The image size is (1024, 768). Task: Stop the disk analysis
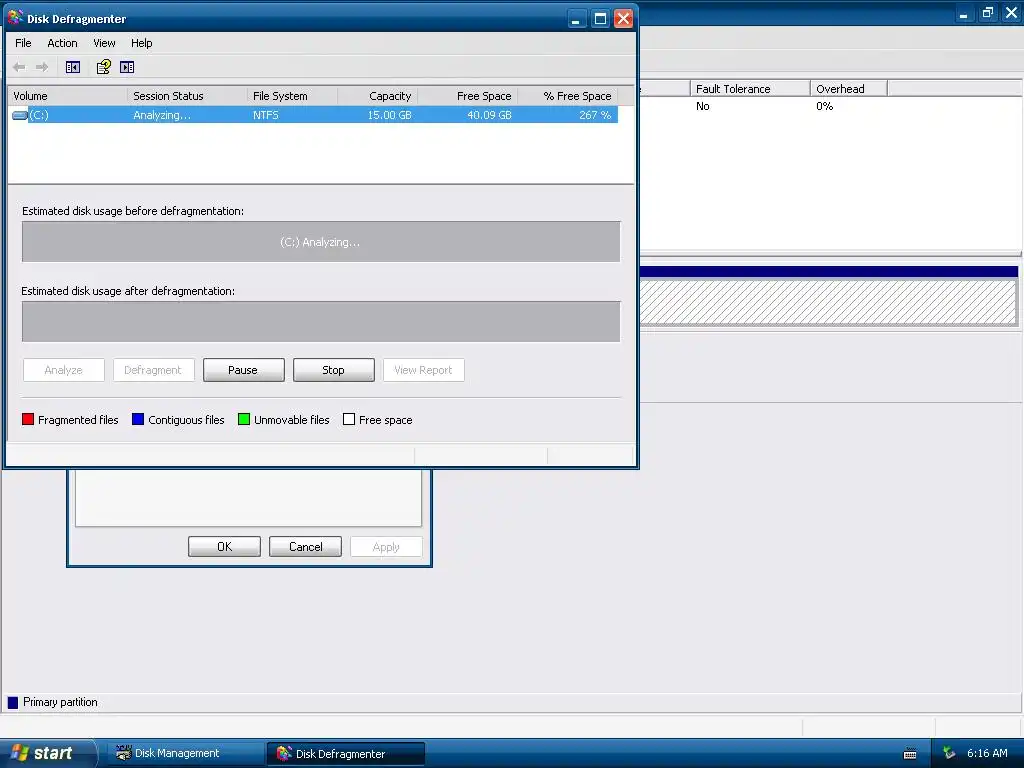click(334, 370)
